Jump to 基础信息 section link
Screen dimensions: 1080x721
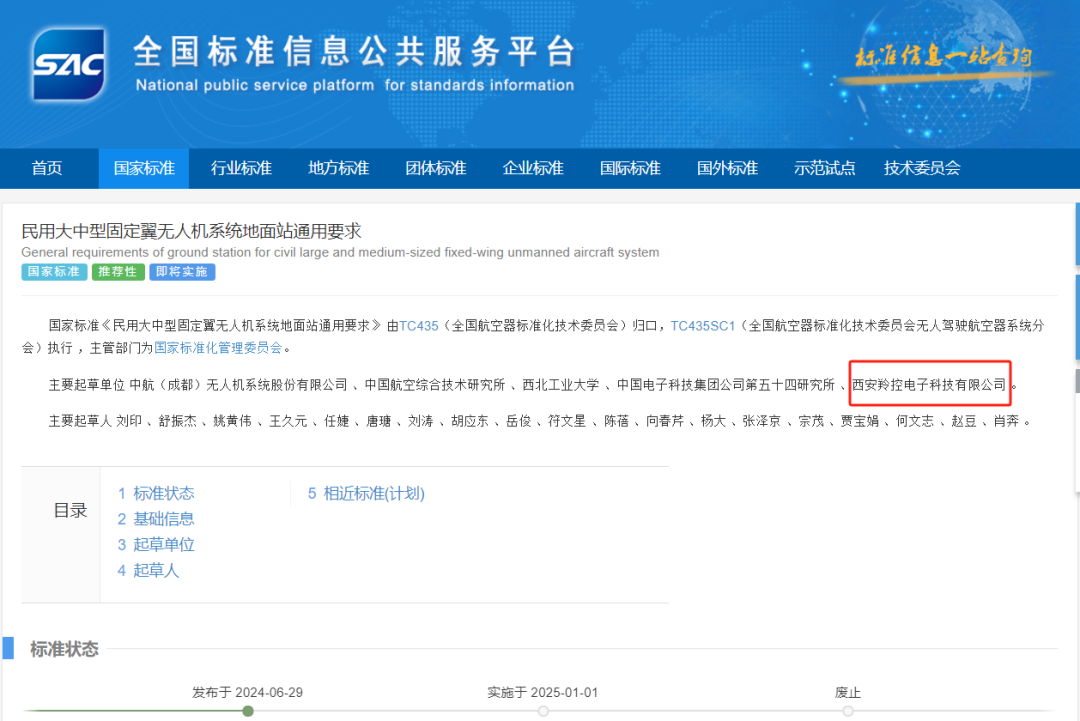click(156, 519)
